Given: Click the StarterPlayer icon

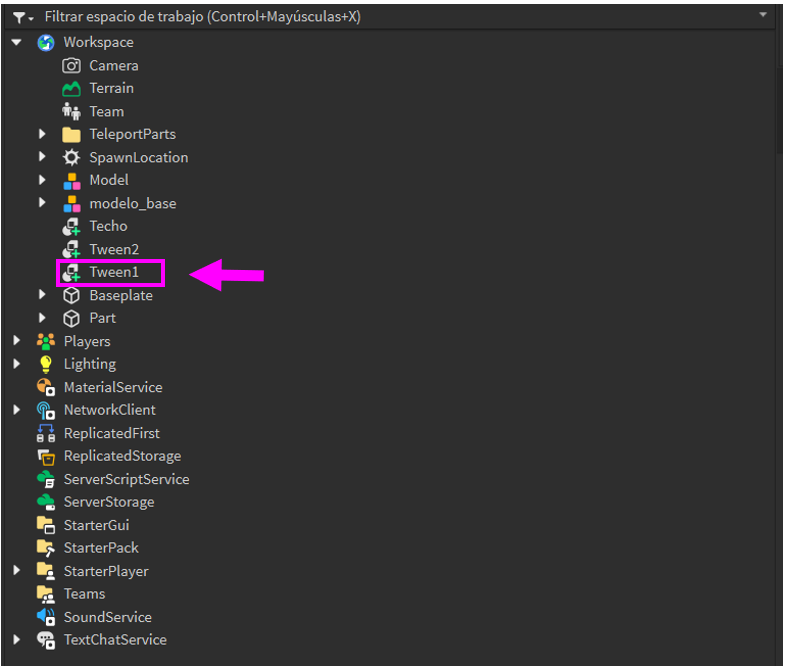Looking at the screenshot, I should click(x=46, y=571).
